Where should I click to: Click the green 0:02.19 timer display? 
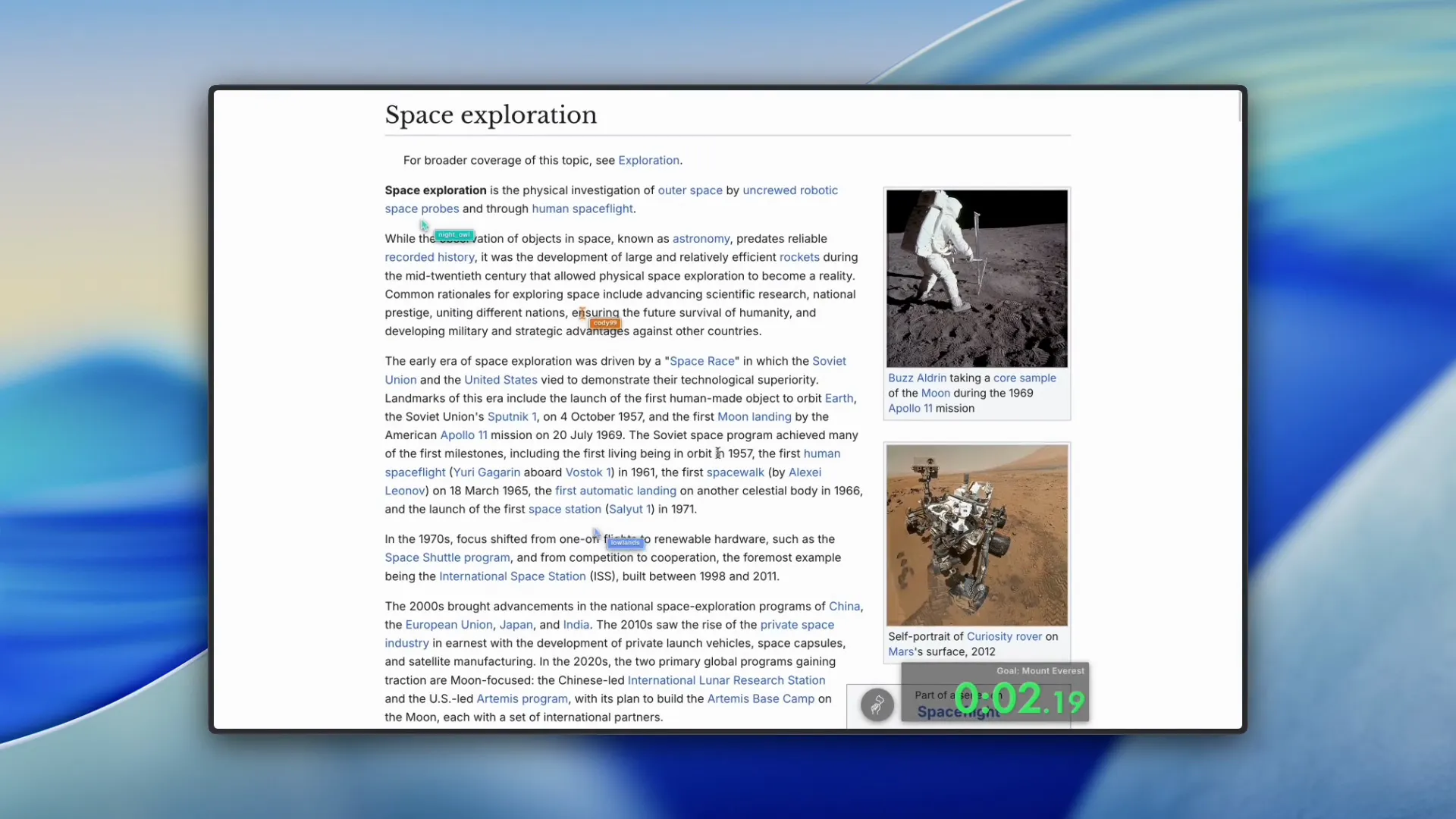click(1019, 698)
